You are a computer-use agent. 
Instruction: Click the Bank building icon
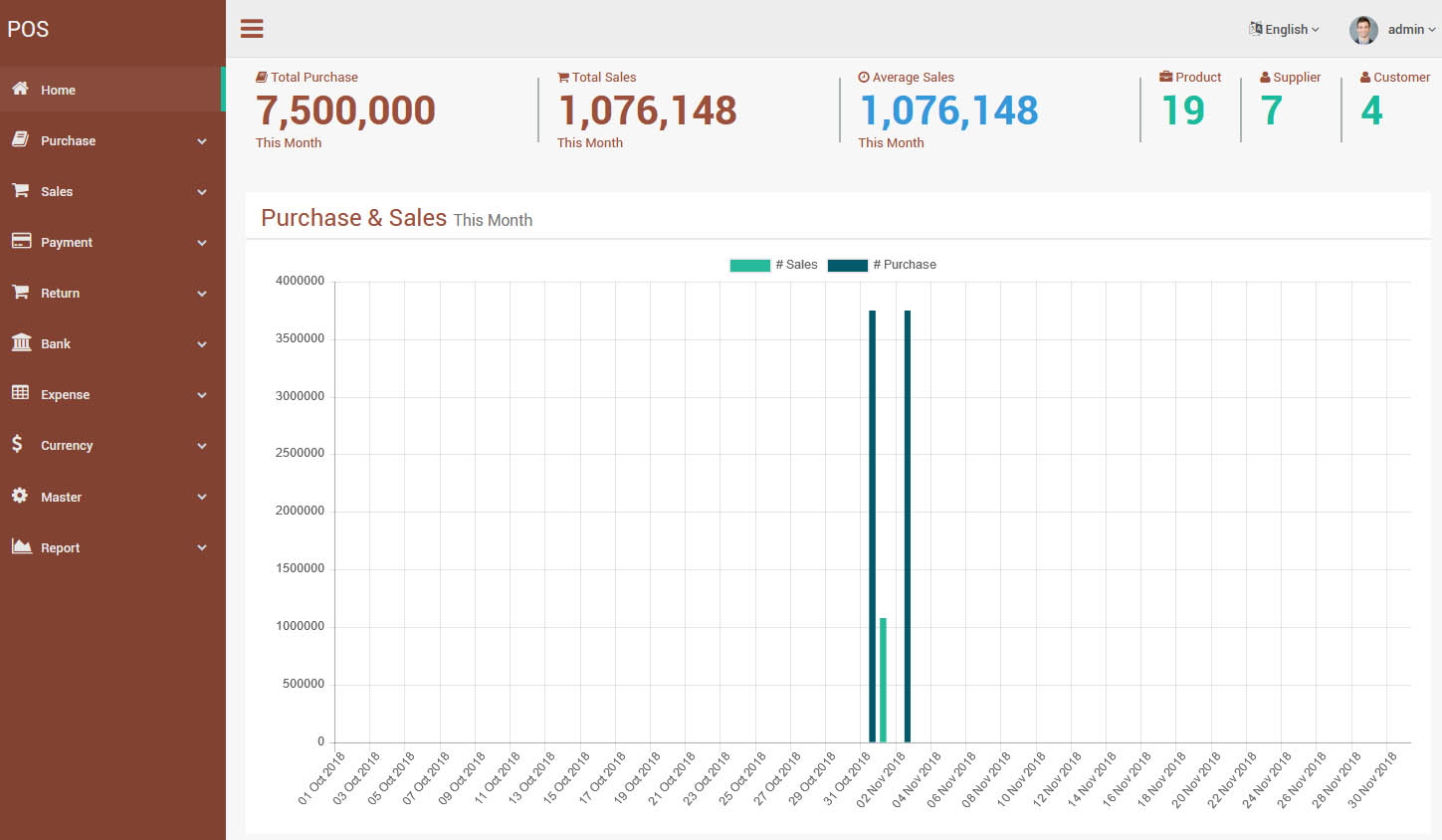tap(21, 343)
